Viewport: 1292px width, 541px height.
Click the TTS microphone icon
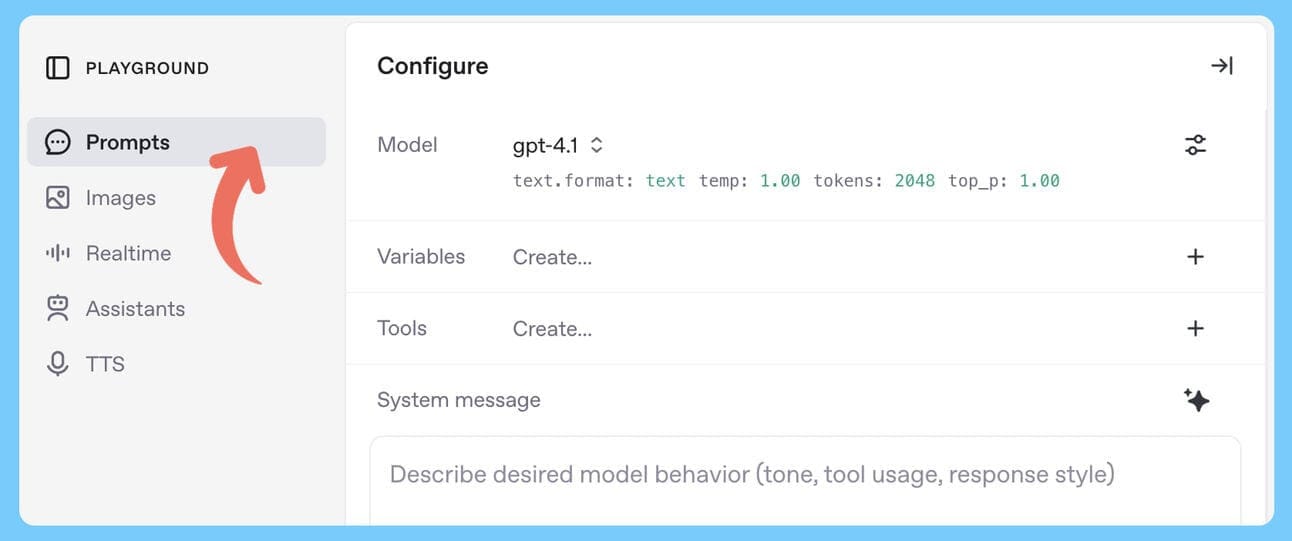(58, 364)
